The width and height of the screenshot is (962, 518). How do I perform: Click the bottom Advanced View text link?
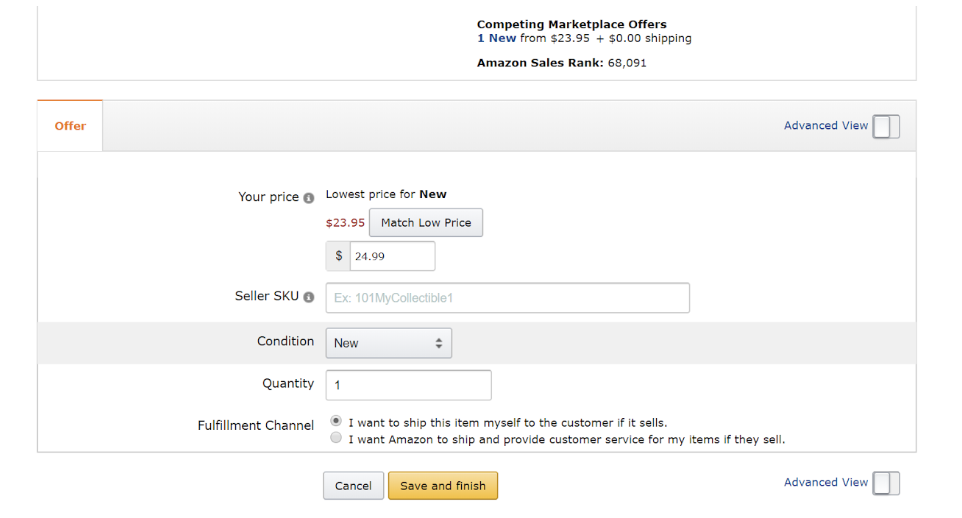click(x=826, y=482)
